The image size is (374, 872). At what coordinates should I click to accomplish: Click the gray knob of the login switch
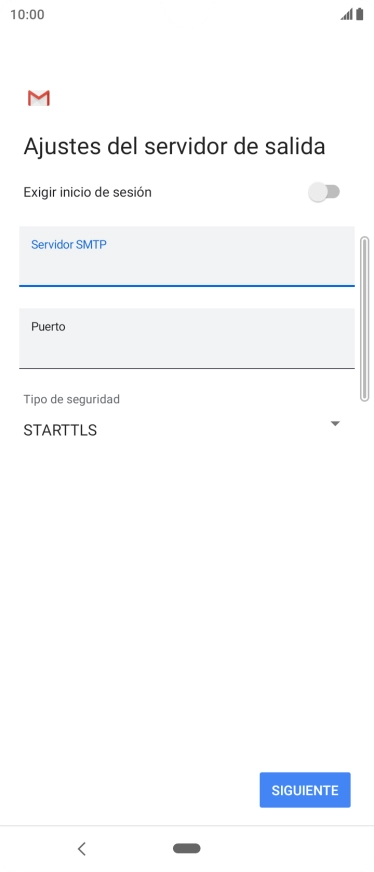pyautogui.click(x=318, y=192)
